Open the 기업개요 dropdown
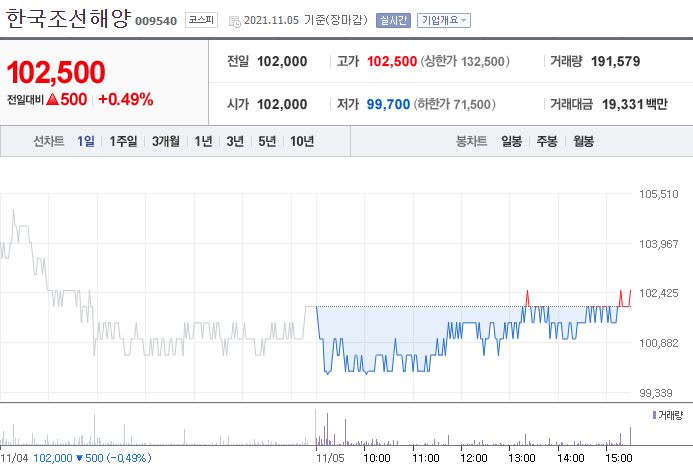Viewport: 693px width, 476px height. click(x=444, y=20)
